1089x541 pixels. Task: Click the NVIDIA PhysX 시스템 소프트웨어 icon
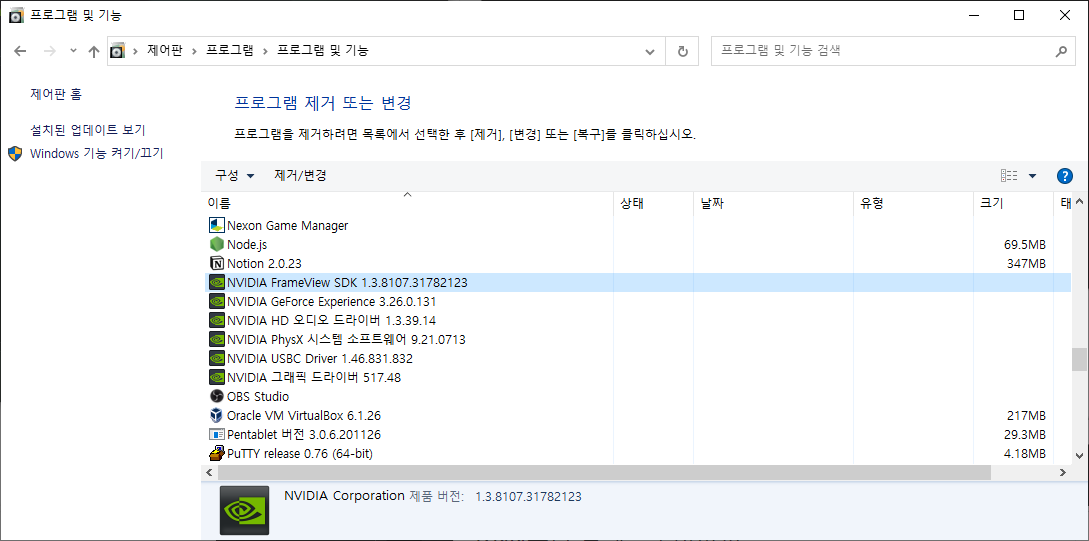tap(217, 340)
